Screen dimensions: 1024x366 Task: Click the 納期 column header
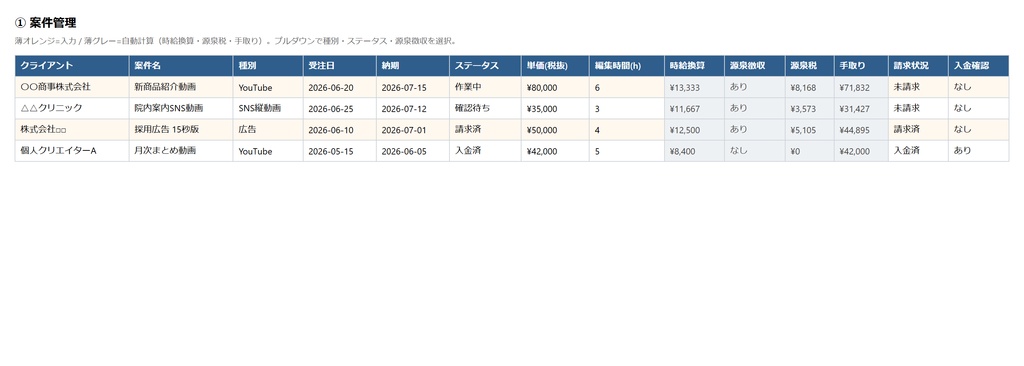(x=413, y=66)
